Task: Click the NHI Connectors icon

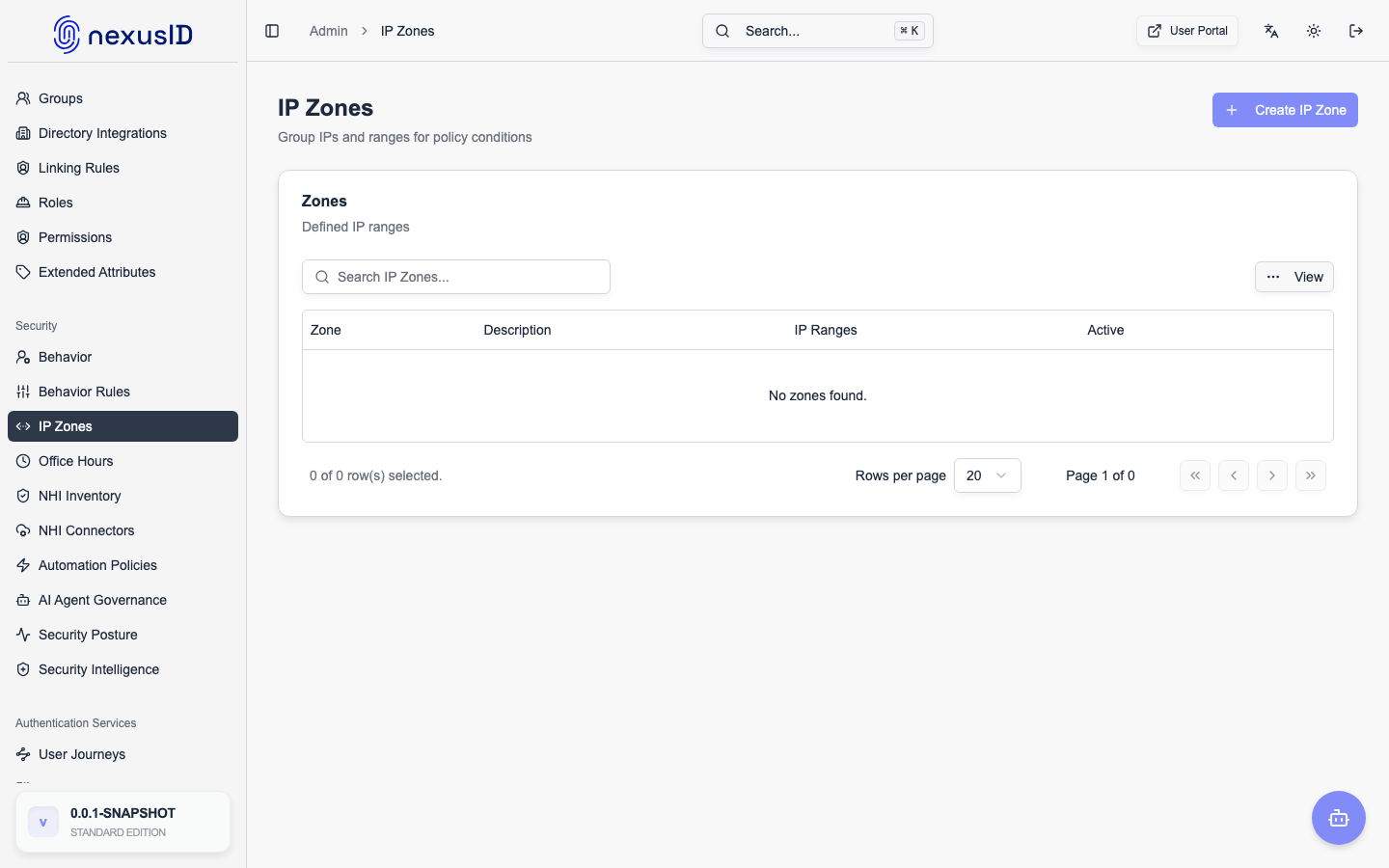Action: point(23,530)
